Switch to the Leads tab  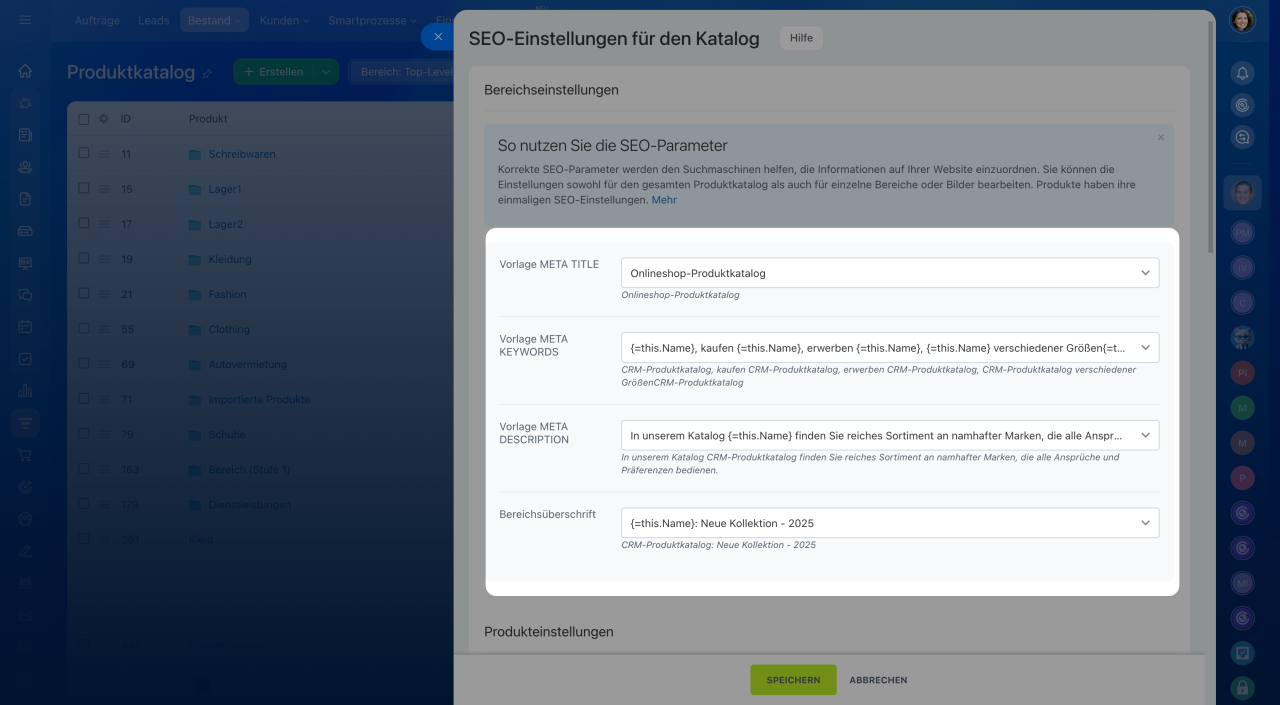coord(153,20)
